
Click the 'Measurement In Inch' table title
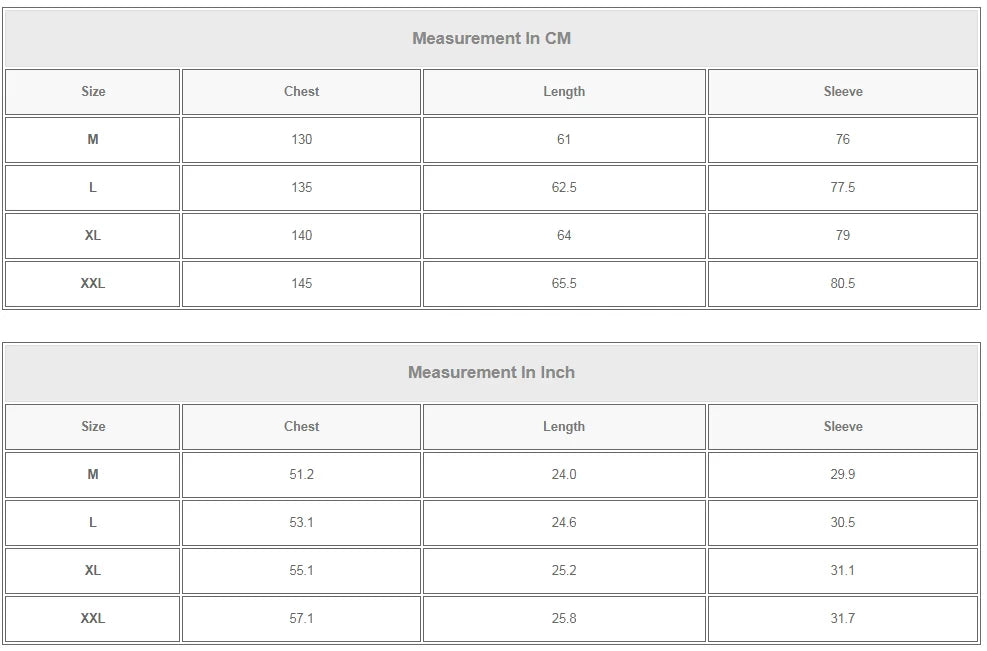click(x=491, y=372)
